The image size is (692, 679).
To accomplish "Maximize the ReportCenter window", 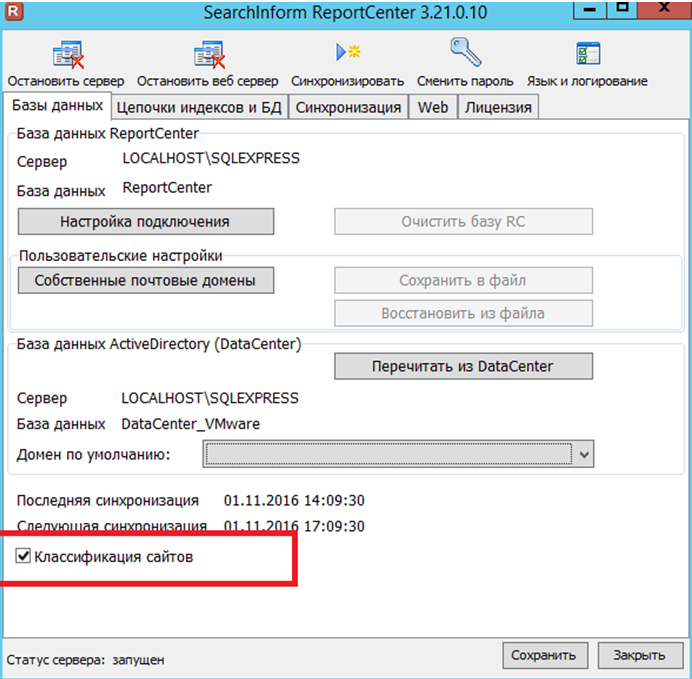I will coord(623,9).
